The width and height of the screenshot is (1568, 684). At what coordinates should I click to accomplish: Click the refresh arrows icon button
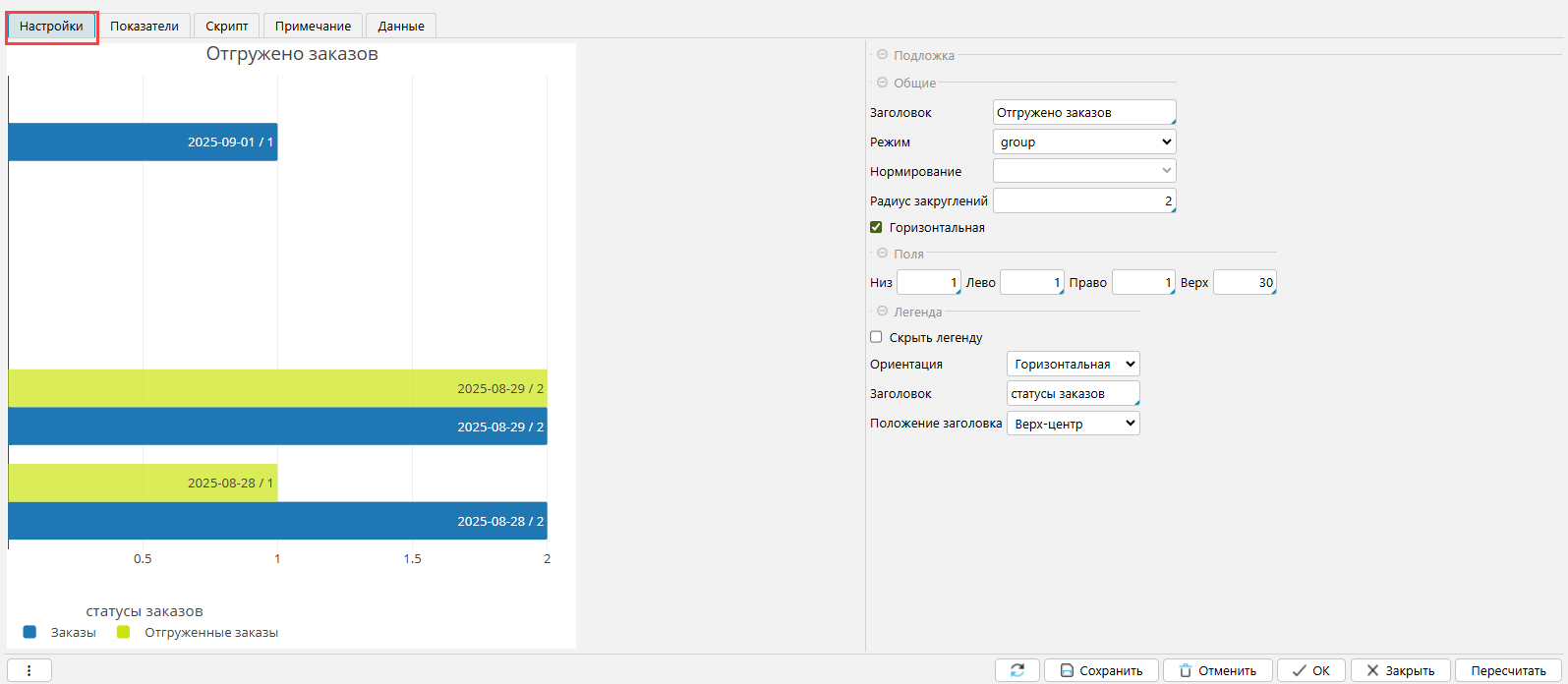pos(1016,670)
